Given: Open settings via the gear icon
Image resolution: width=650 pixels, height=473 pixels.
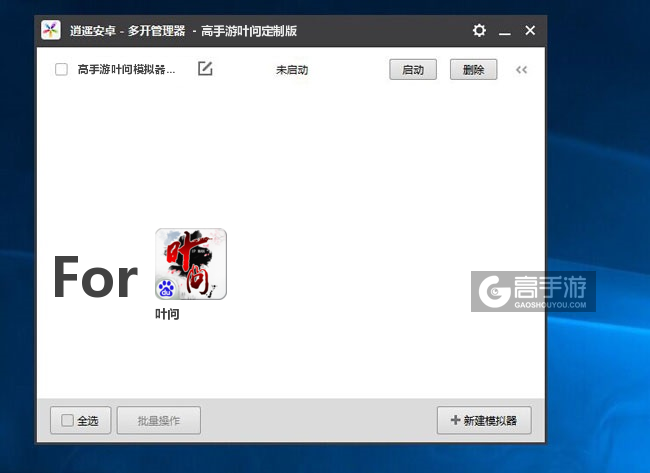Looking at the screenshot, I should (479, 30).
